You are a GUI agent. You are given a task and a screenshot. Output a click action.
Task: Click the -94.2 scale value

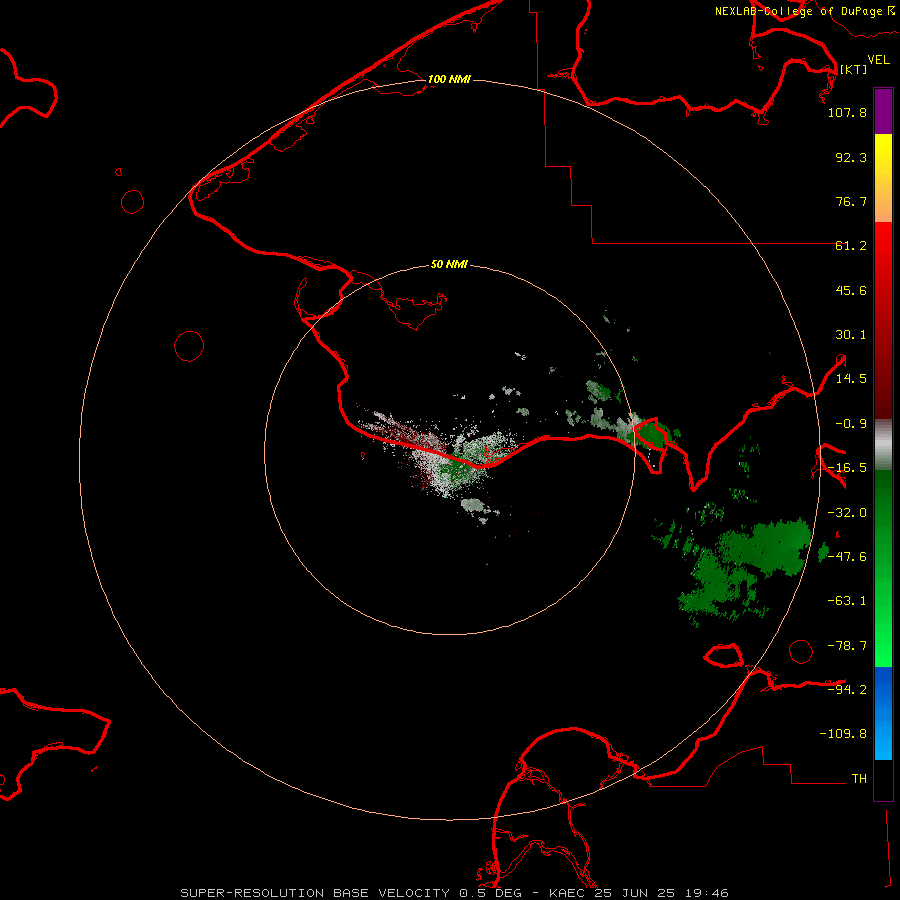[x=847, y=689]
